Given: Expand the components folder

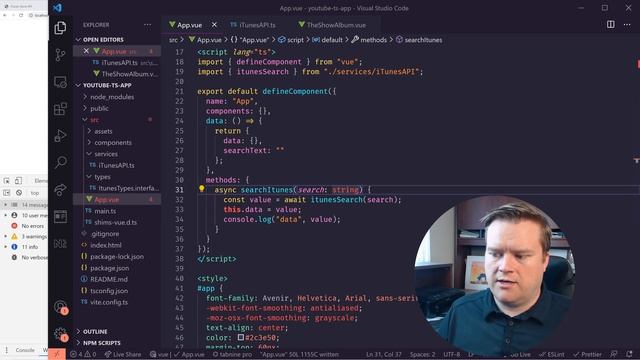Looking at the screenshot, I should [x=89, y=142].
